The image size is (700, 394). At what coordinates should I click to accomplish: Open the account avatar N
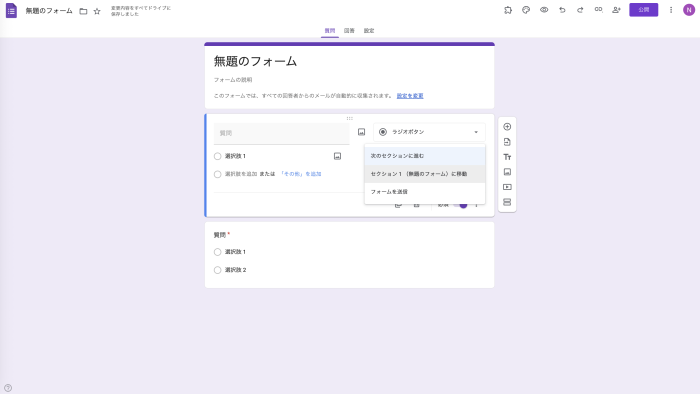pos(689,10)
